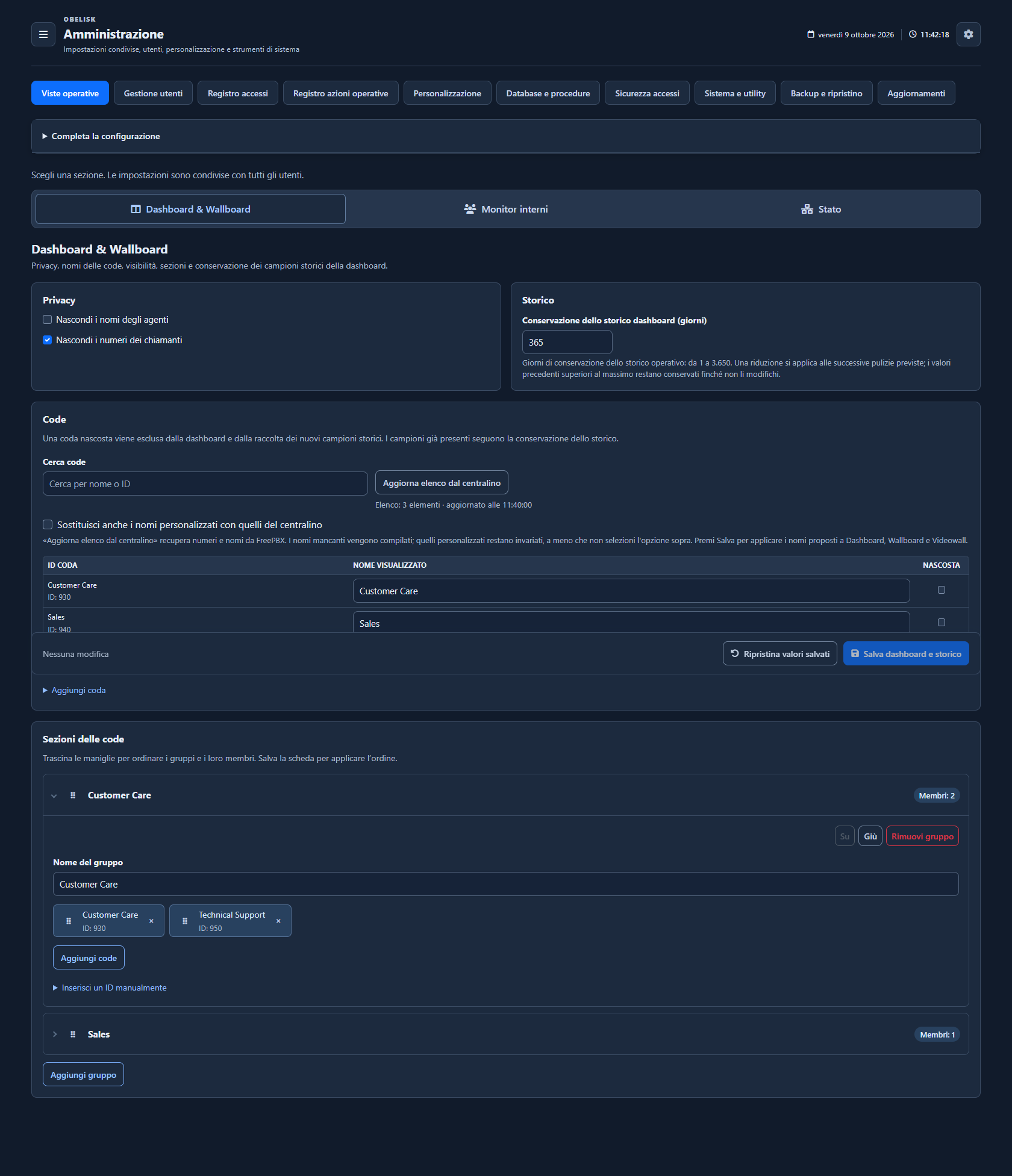1012x1176 pixels.
Task: Open the Sicurezza accessi tab
Action: tap(647, 93)
